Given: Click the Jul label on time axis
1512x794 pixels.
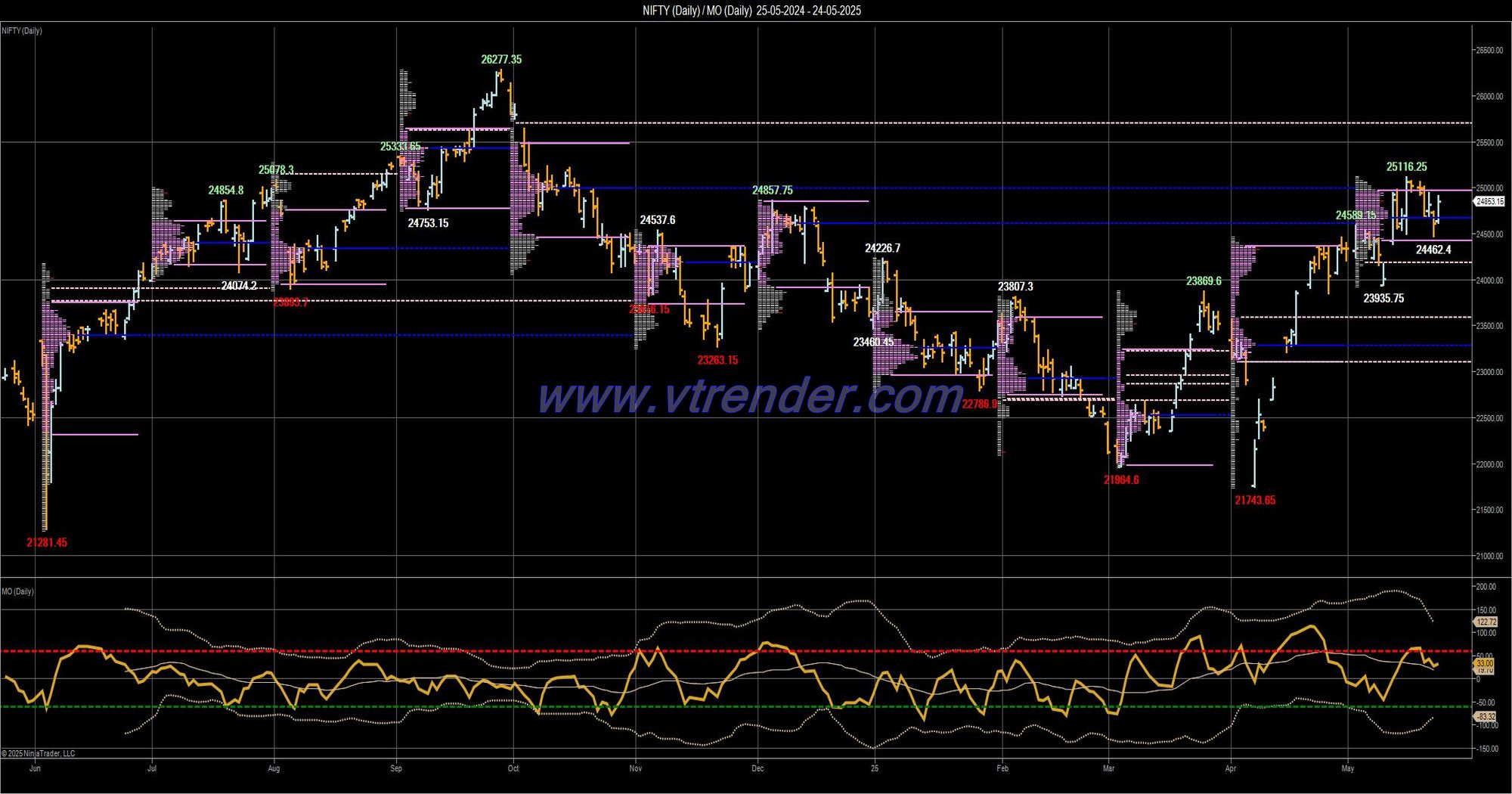Looking at the screenshot, I should tap(152, 769).
